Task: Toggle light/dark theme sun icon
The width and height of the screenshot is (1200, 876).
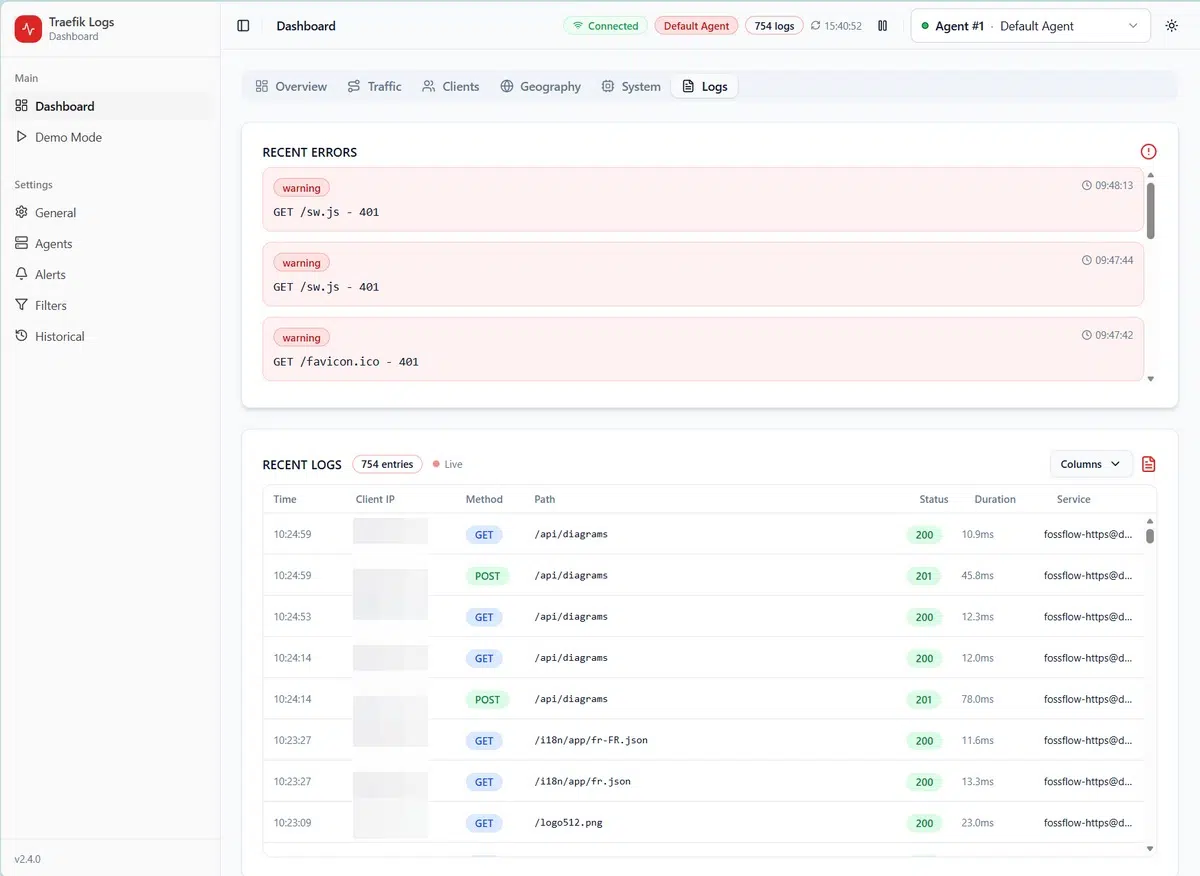Action: click(x=1172, y=26)
